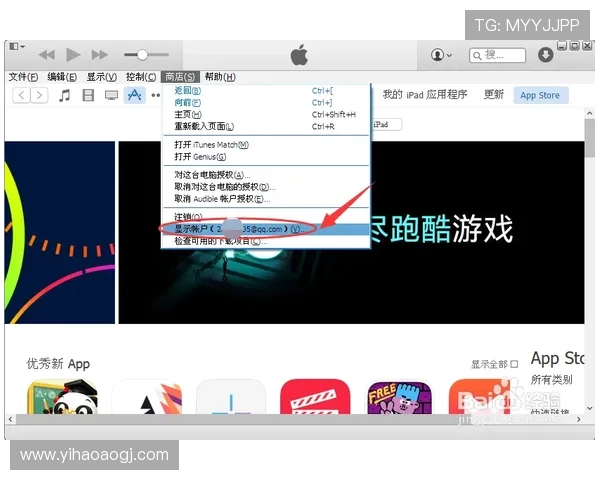
Task: Open the red clapperboard app icon
Action: click(x=315, y=397)
